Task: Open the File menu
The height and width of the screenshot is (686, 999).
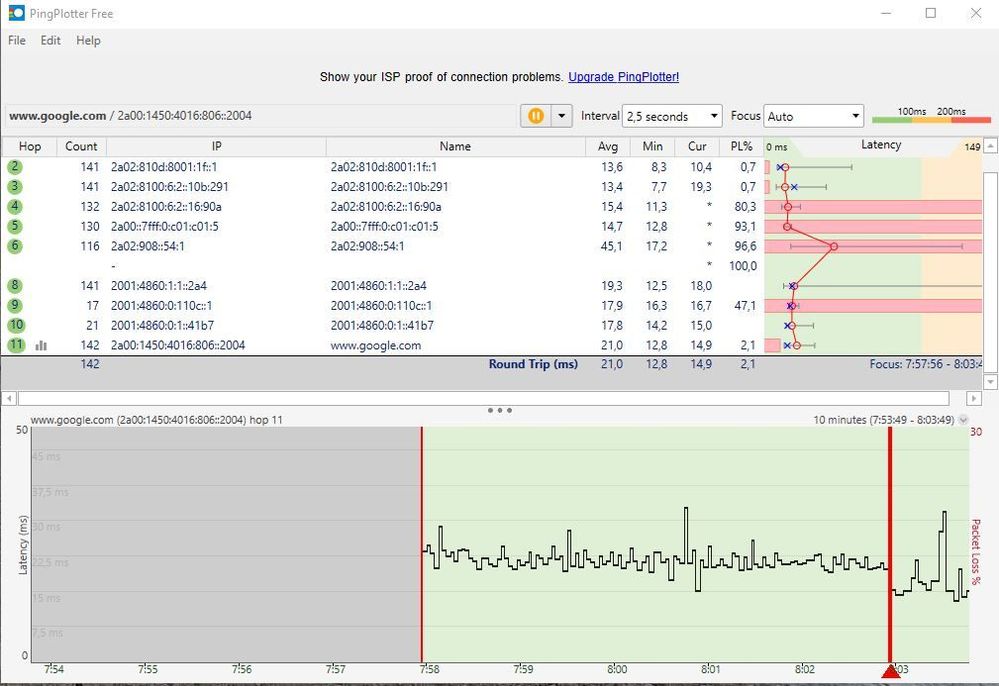Action: click(17, 41)
